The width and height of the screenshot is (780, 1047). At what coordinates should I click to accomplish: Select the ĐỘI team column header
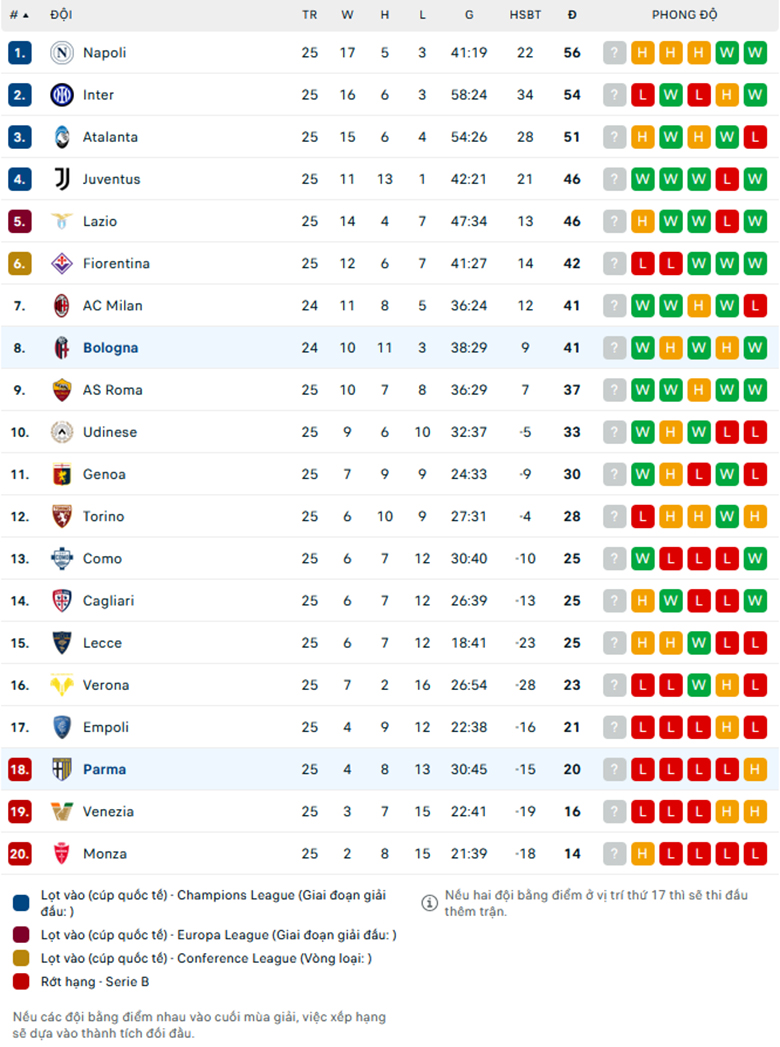tap(61, 15)
